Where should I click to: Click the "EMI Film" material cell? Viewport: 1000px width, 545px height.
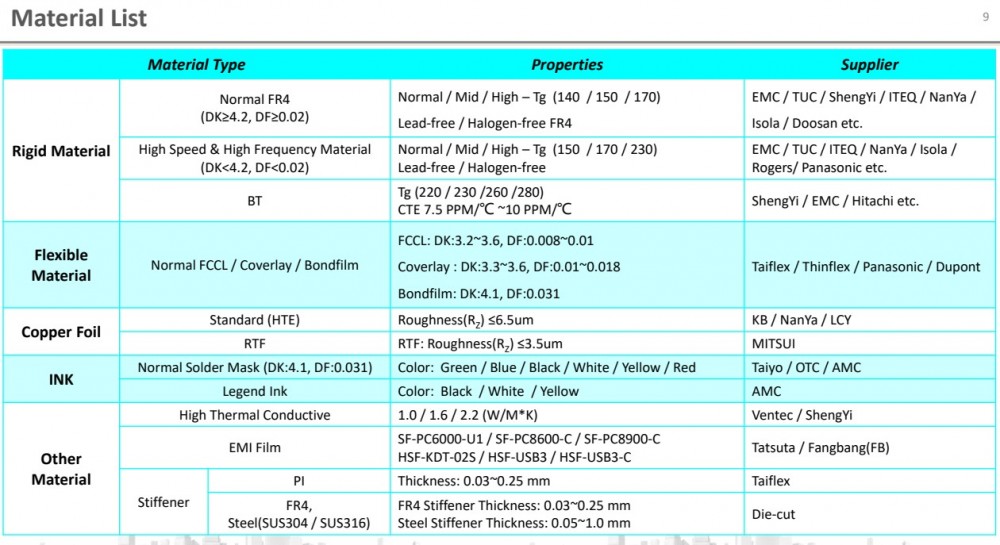pos(254,448)
